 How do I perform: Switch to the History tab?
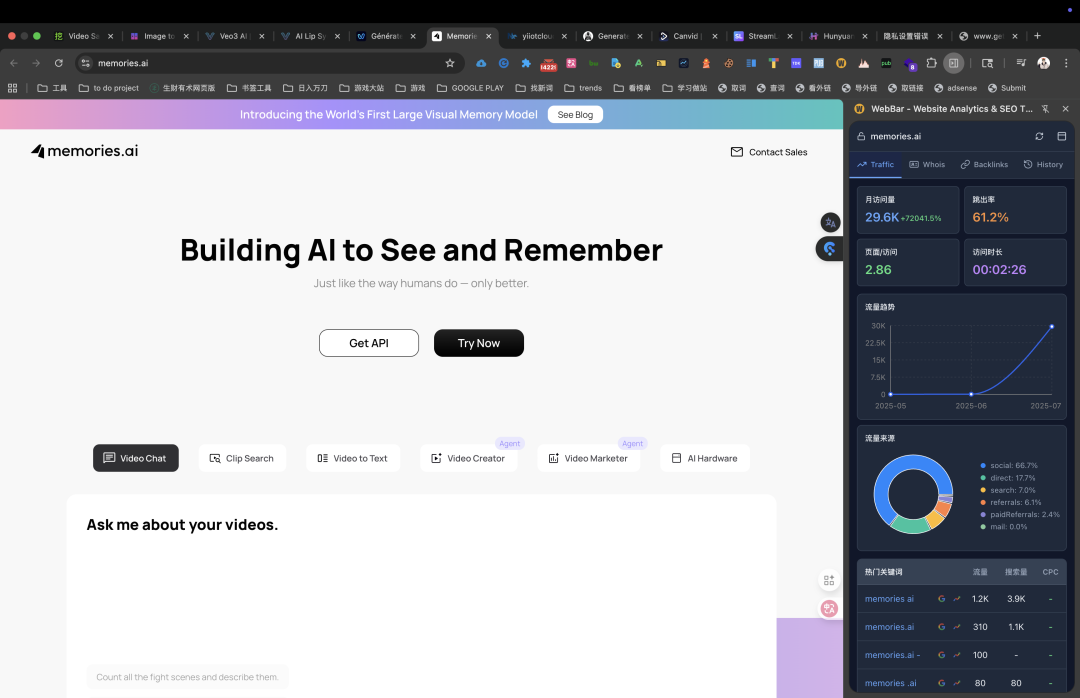pos(1043,165)
